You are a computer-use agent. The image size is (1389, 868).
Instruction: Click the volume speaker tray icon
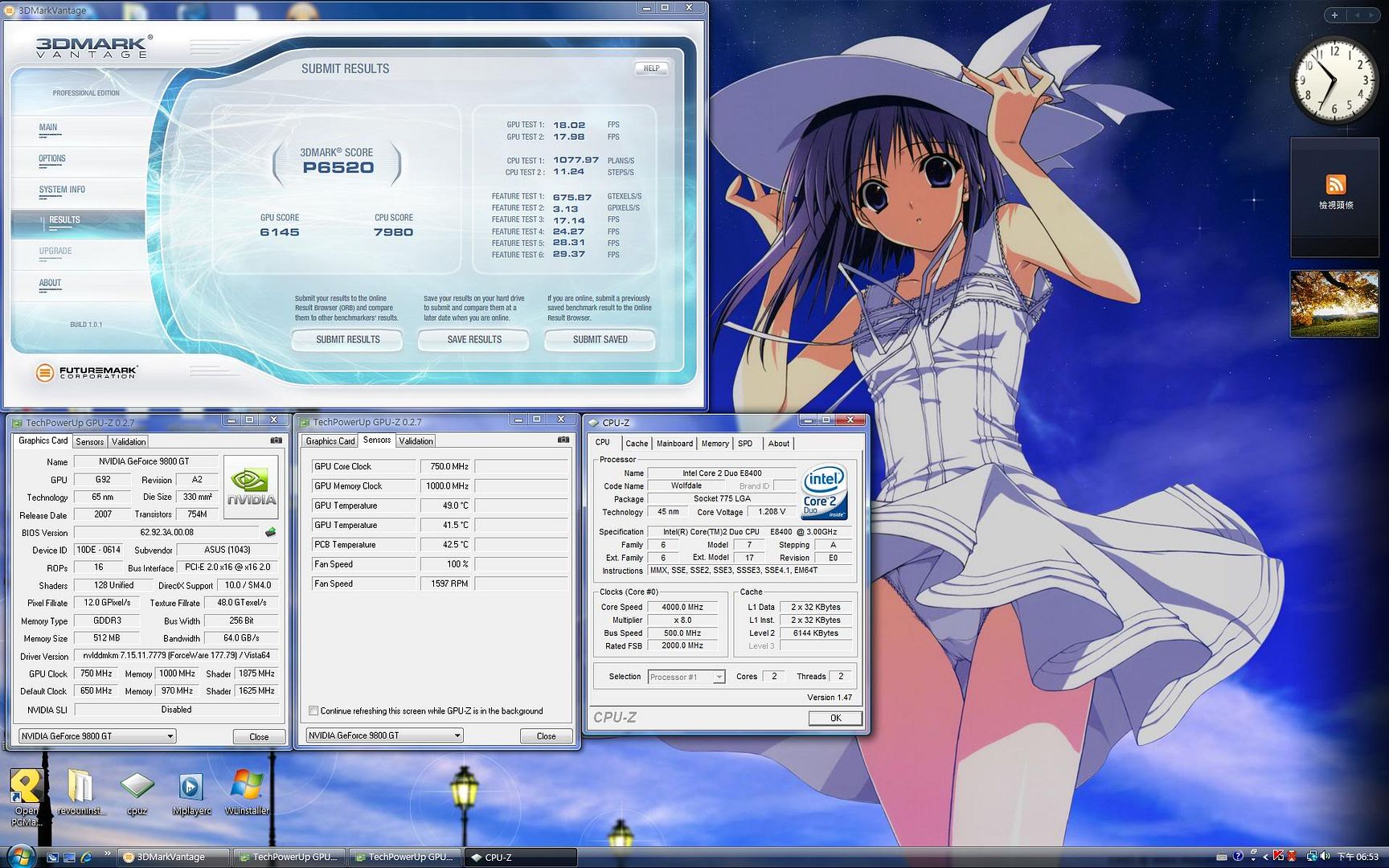[1325, 857]
